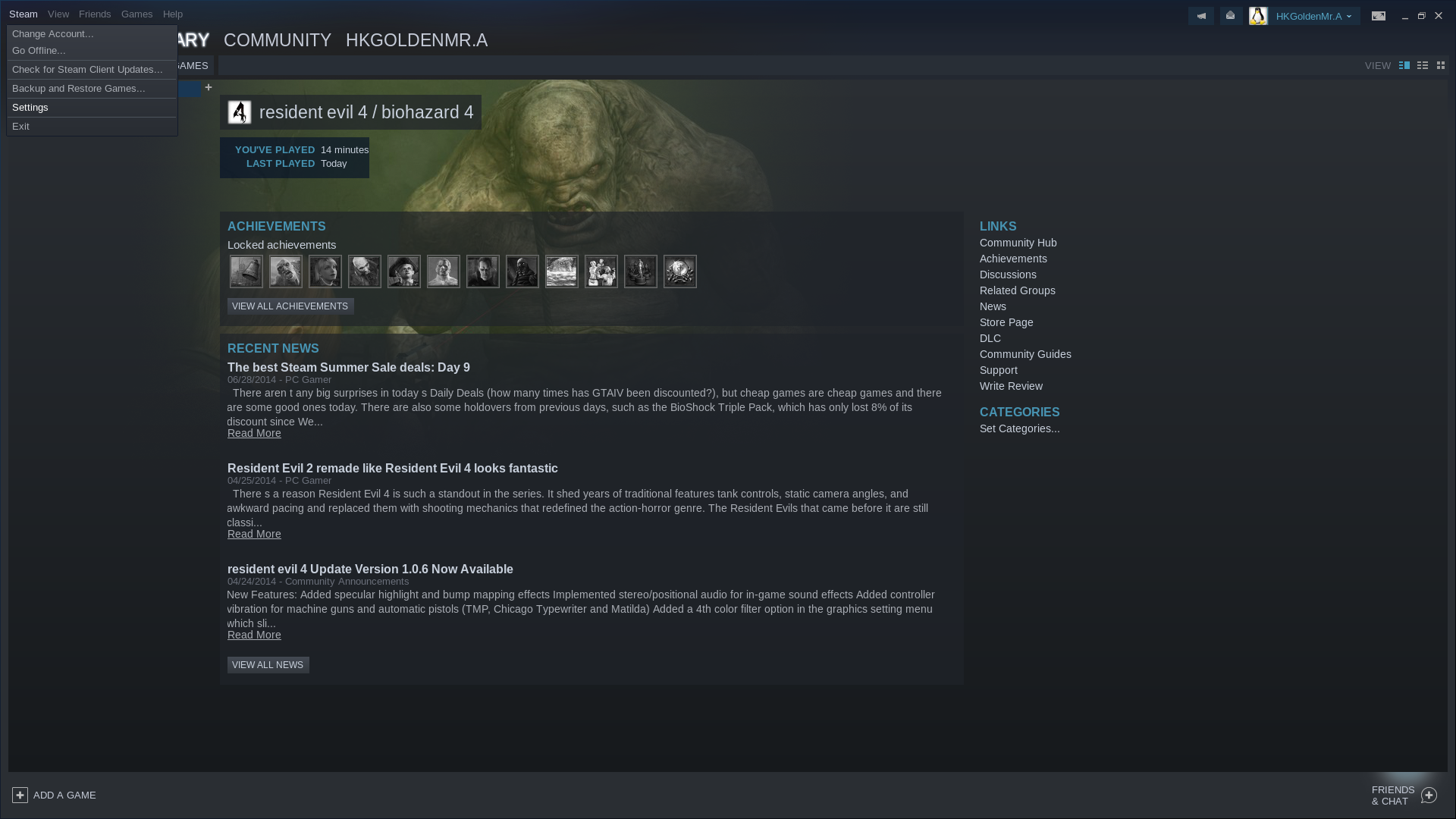This screenshot has height=819, width=1456.
Task: Open the Help menu
Action: point(173,14)
